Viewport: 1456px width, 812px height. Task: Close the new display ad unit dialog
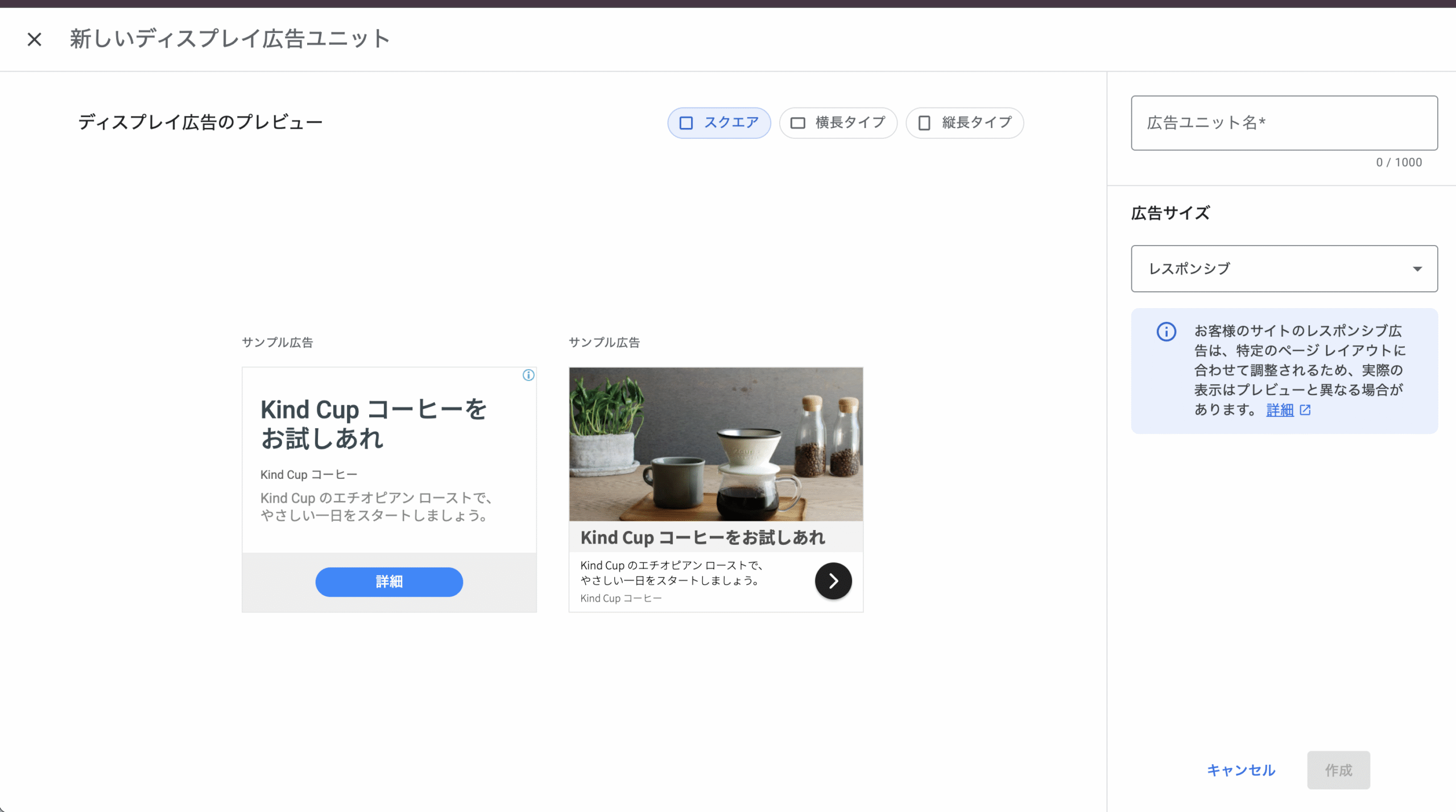[34, 39]
